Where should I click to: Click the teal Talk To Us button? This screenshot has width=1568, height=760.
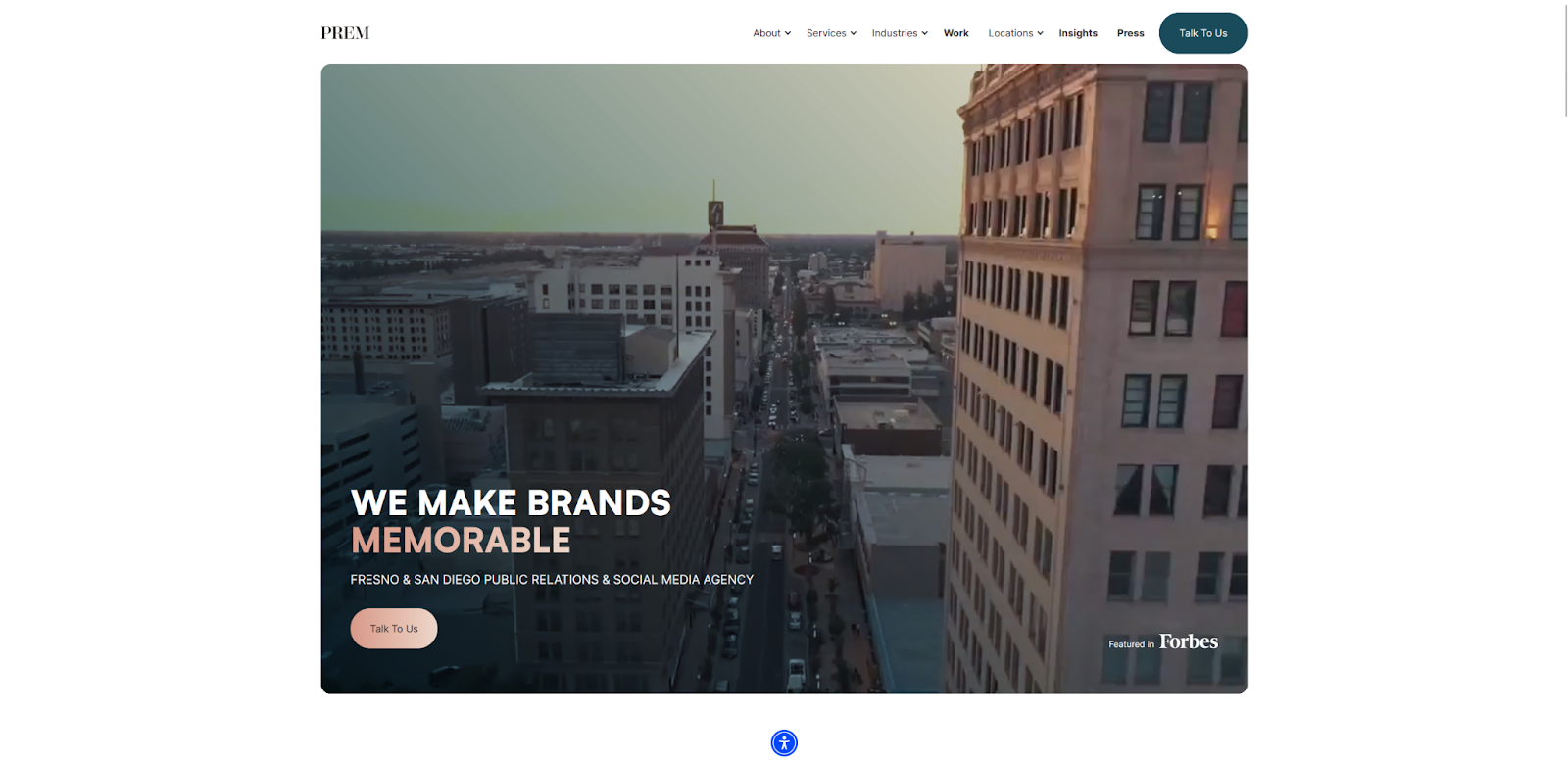pos(1202,33)
